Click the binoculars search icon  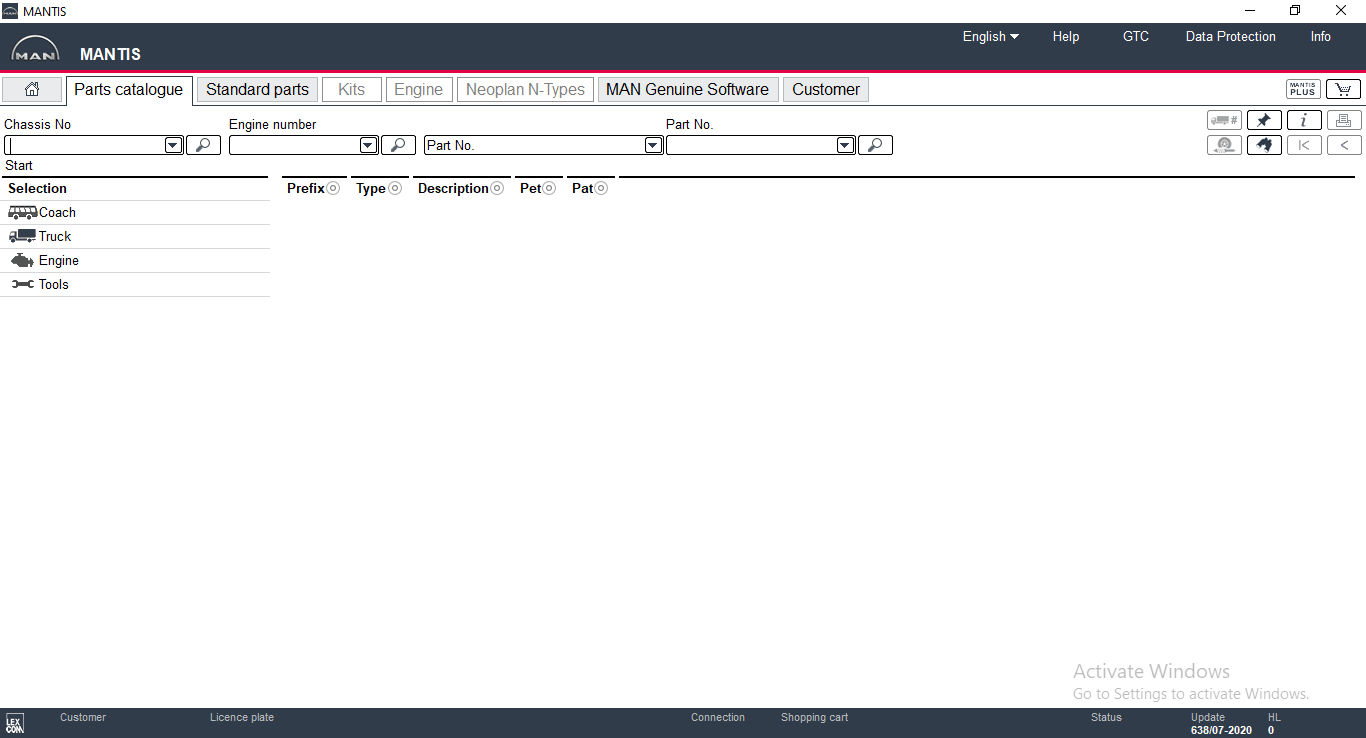[1264, 145]
